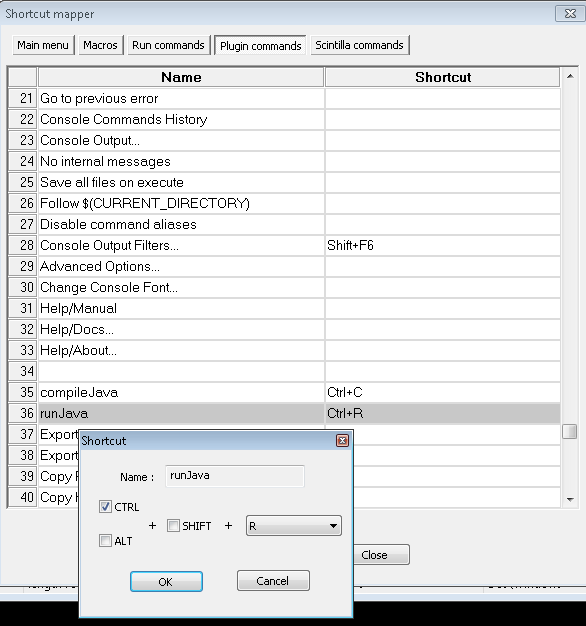Viewport: 586px width, 626px height.
Task: Open the key dropdown showing R
Action: pyautogui.click(x=294, y=526)
